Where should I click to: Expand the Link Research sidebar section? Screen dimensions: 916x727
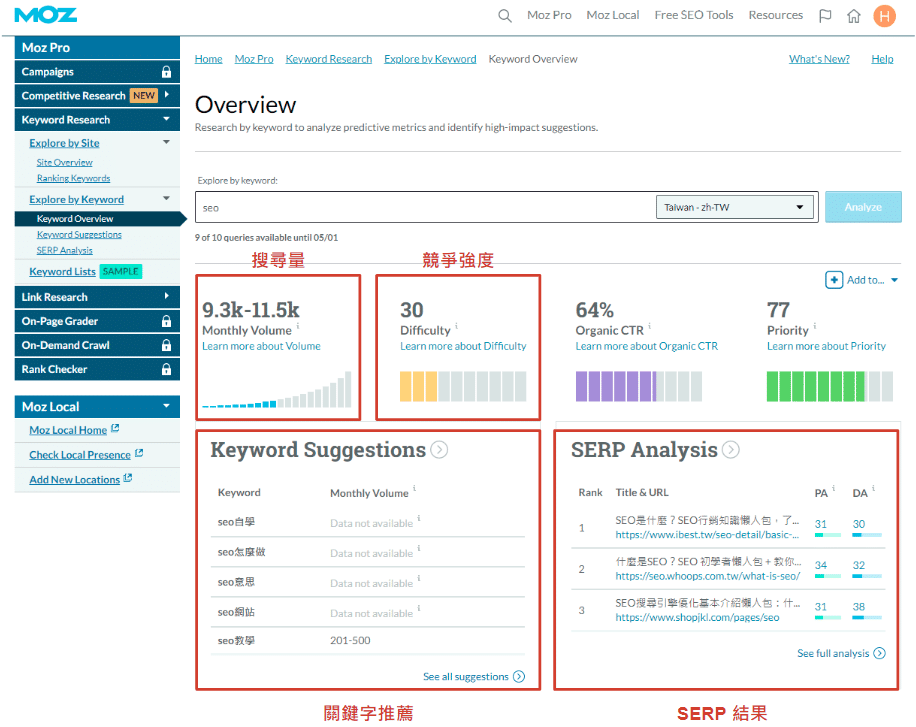tap(166, 297)
